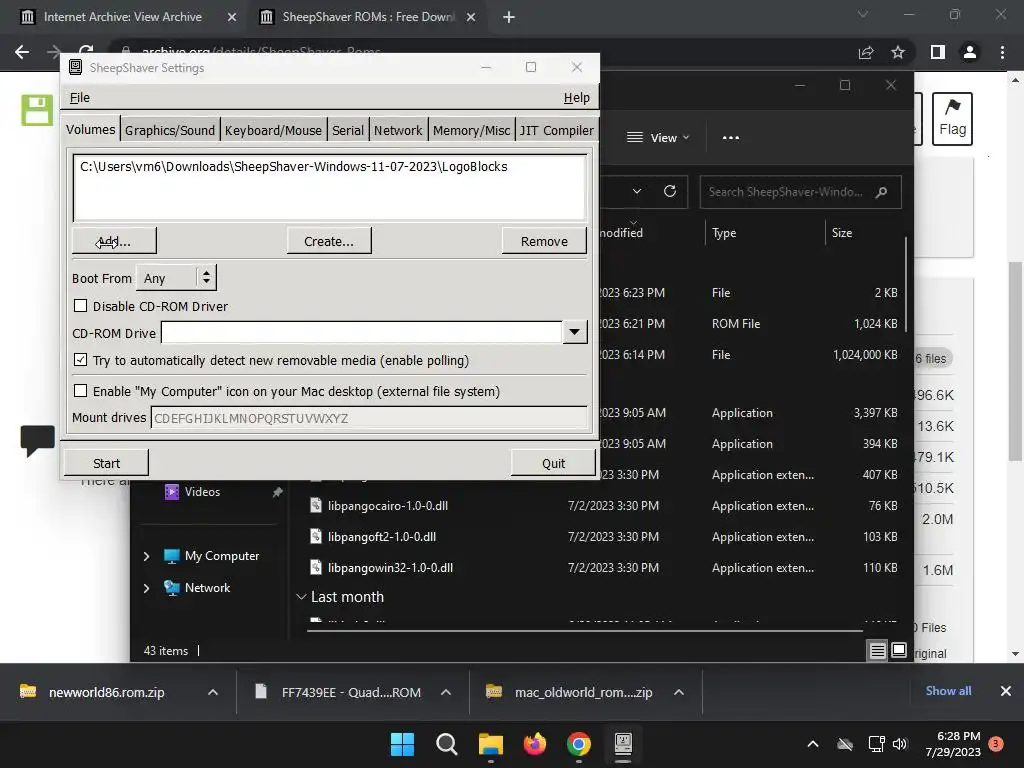Sort files by Size column header
Image resolution: width=1024 pixels, height=768 pixels.
[842, 232]
